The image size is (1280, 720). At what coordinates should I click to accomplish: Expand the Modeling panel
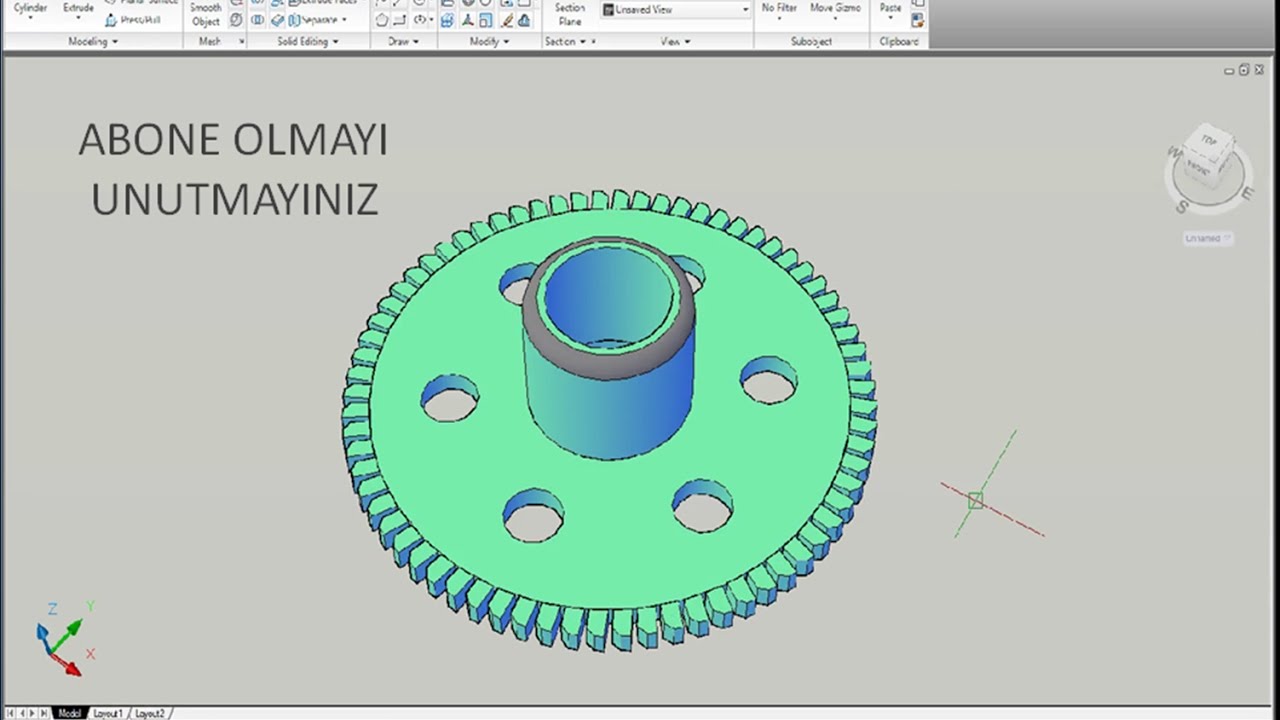coord(93,41)
